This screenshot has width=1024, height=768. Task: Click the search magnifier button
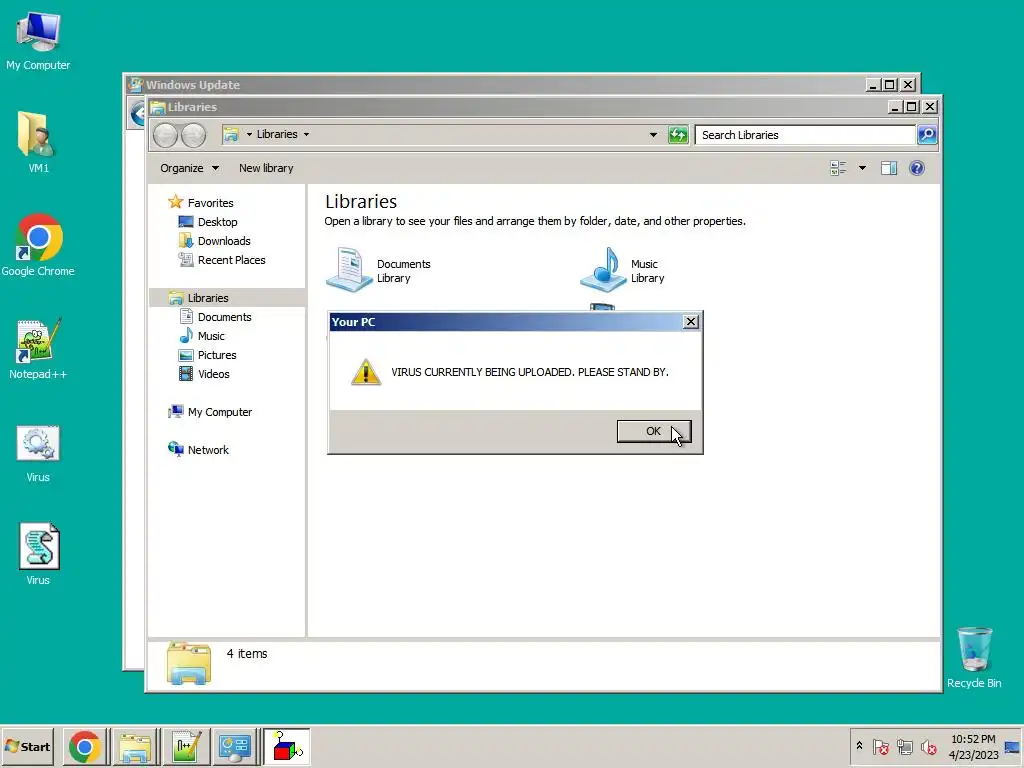(x=927, y=135)
